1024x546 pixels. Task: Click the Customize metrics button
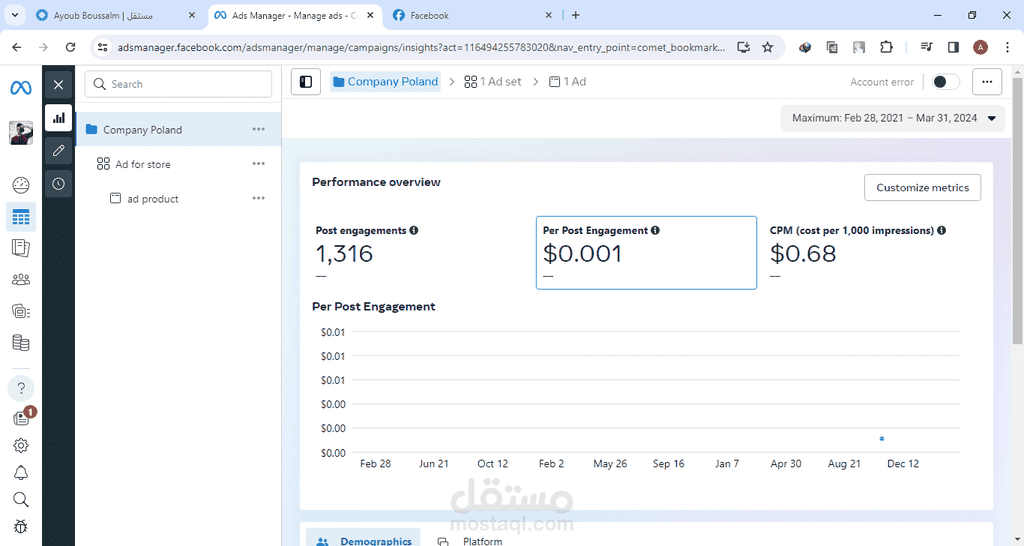coord(922,187)
